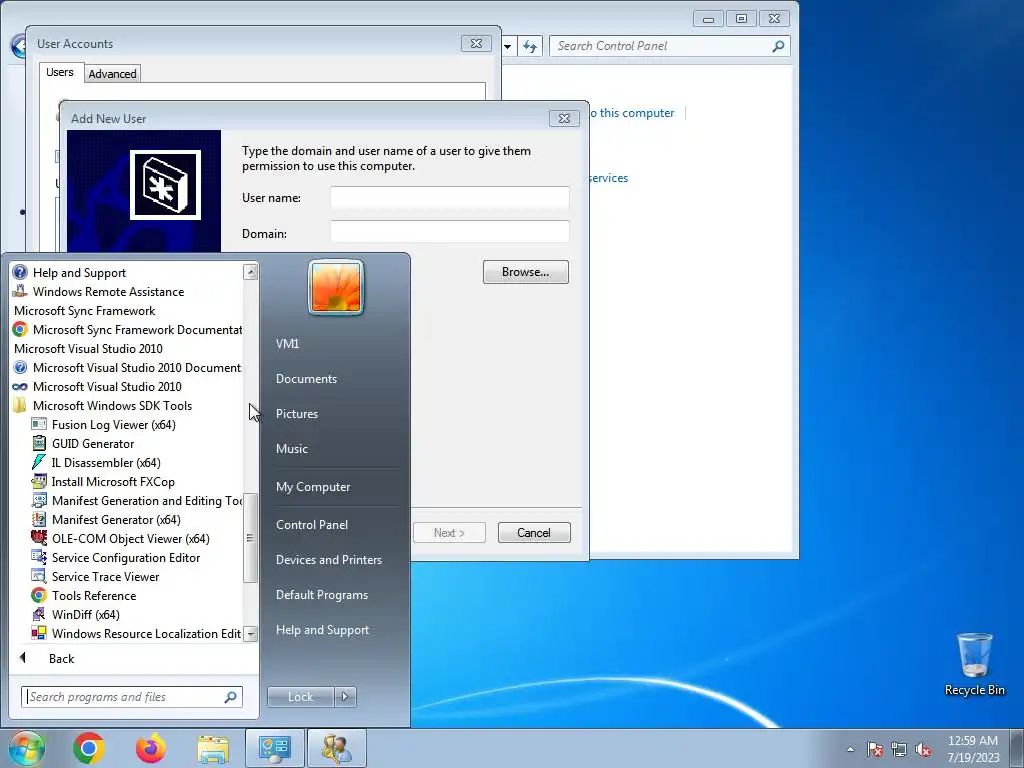The height and width of the screenshot is (768, 1024).
Task: Launch Fusion Log Viewer (x64)
Action: (104, 424)
